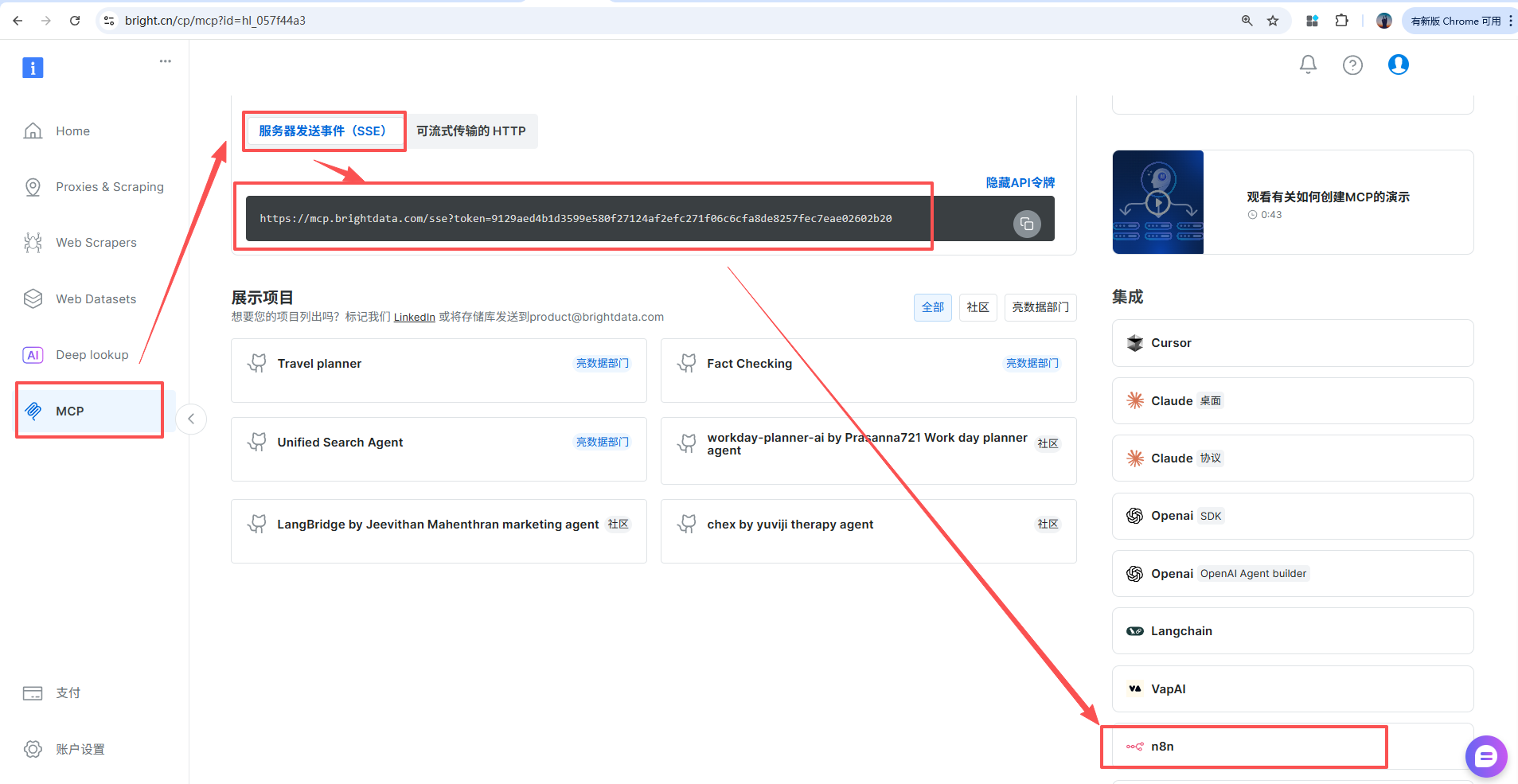Open the Langchain integration
The height and width of the screenshot is (784, 1518).
(x=1293, y=631)
